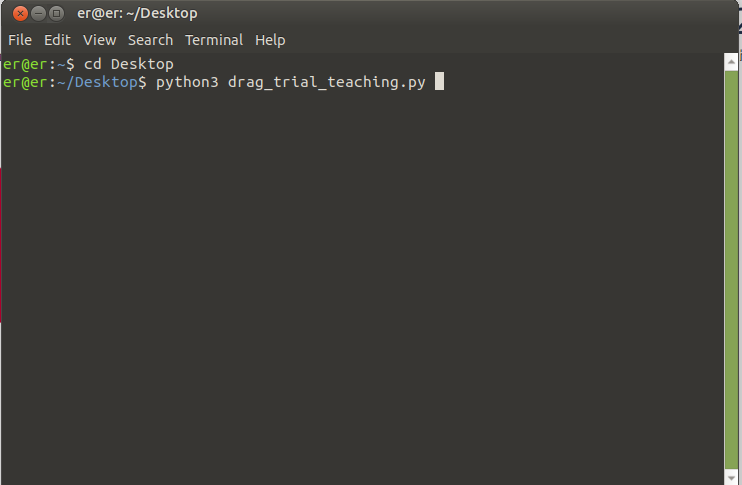This screenshot has height=485, width=742.
Task: Click the "cd Desktop" command text
Action: pyautogui.click(x=128, y=64)
